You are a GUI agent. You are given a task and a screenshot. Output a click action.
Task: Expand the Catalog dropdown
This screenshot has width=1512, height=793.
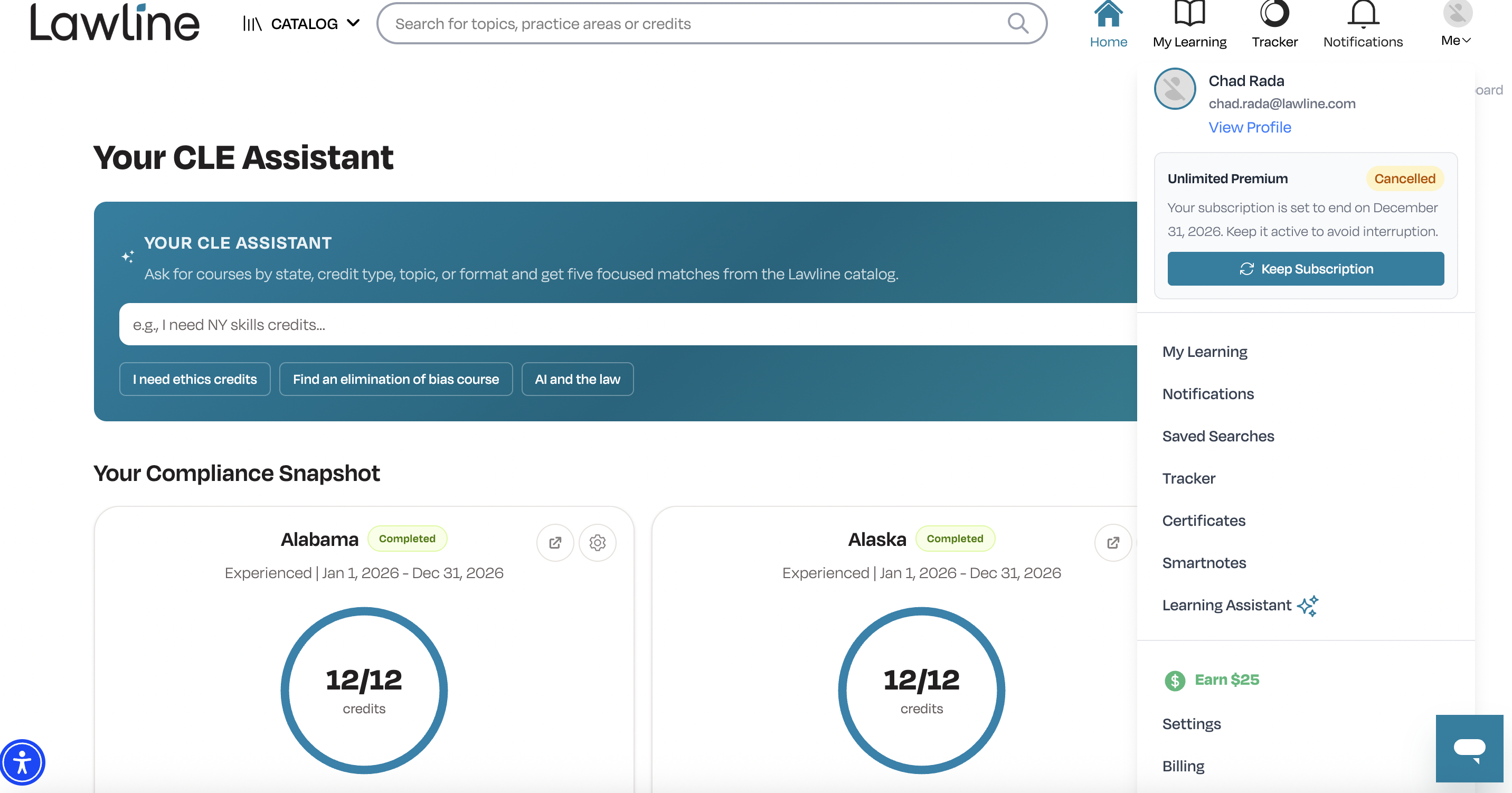[x=301, y=24]
